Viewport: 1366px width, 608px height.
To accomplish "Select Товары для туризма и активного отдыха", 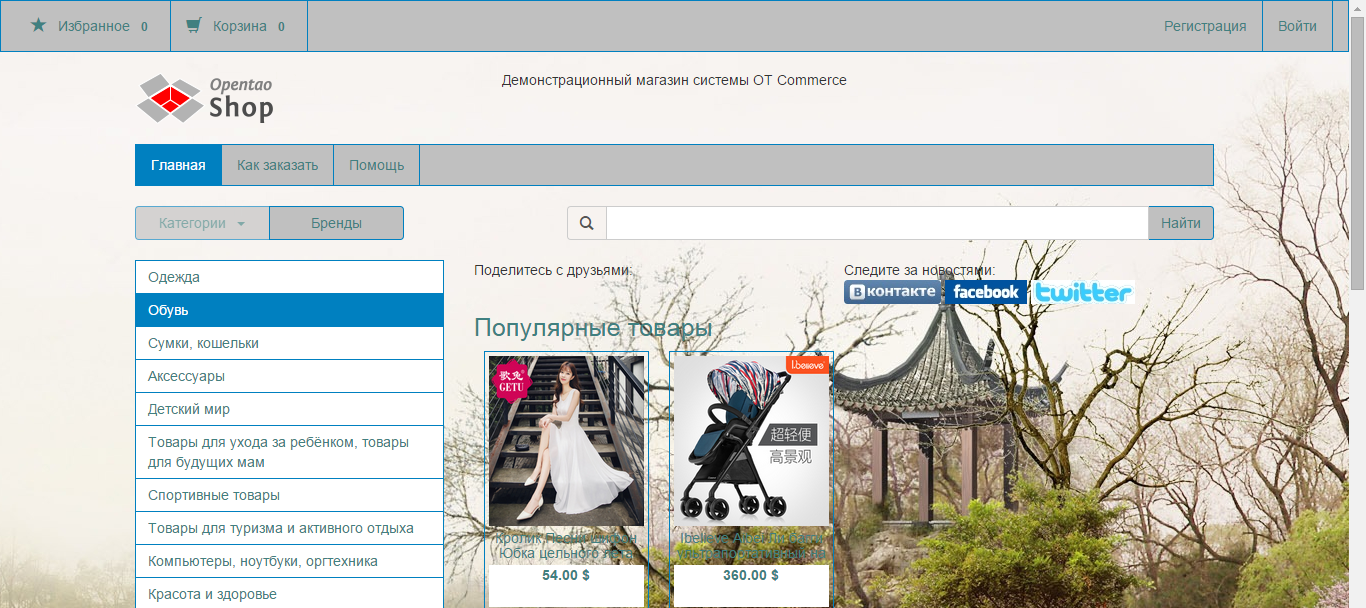I will (289, 528).
